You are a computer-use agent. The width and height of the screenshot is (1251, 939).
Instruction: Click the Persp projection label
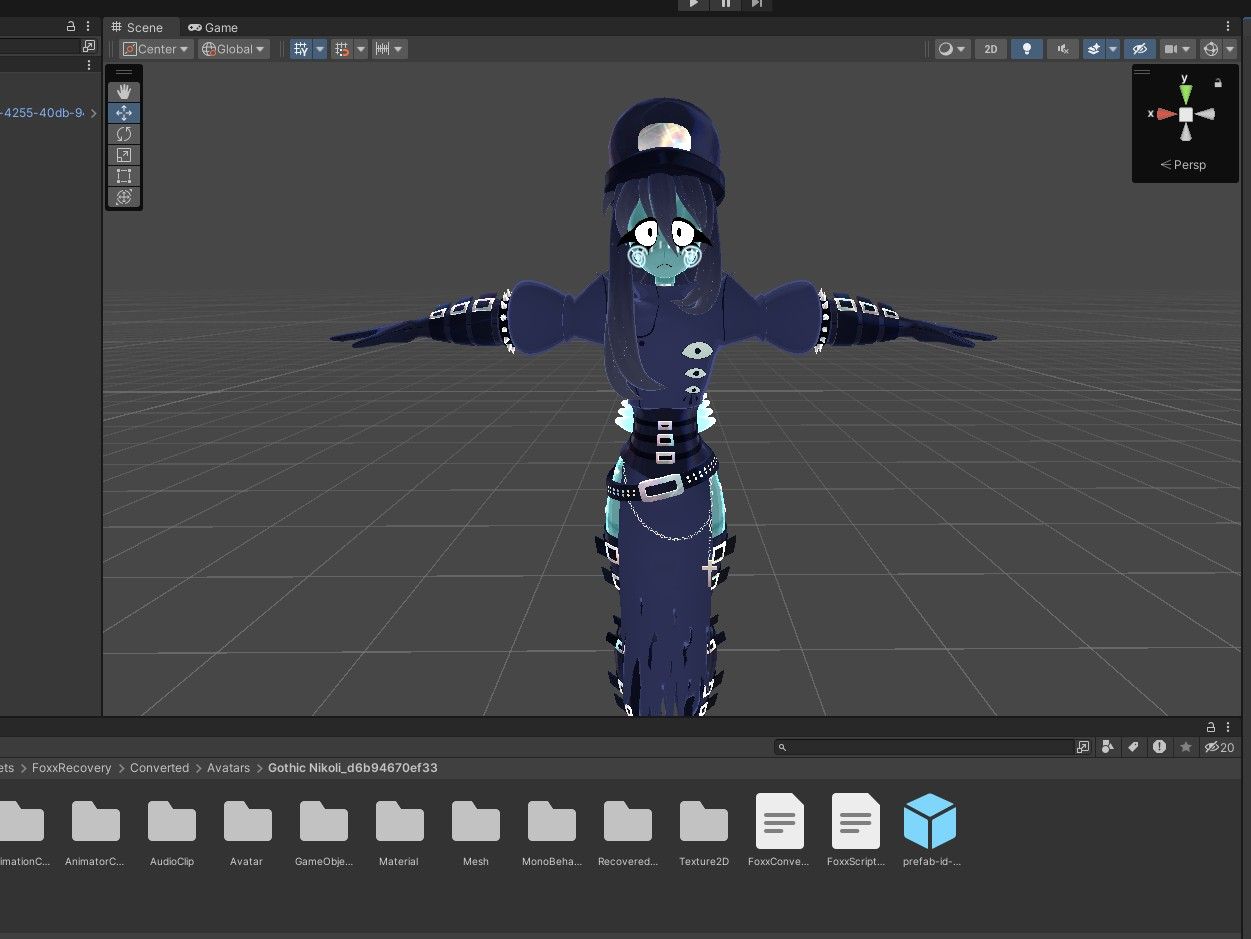pyautogui.click(x=1184, y=165)
